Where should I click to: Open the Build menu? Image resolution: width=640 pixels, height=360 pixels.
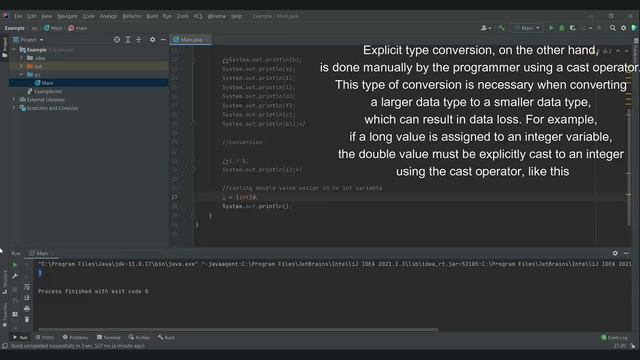[152, 16]
